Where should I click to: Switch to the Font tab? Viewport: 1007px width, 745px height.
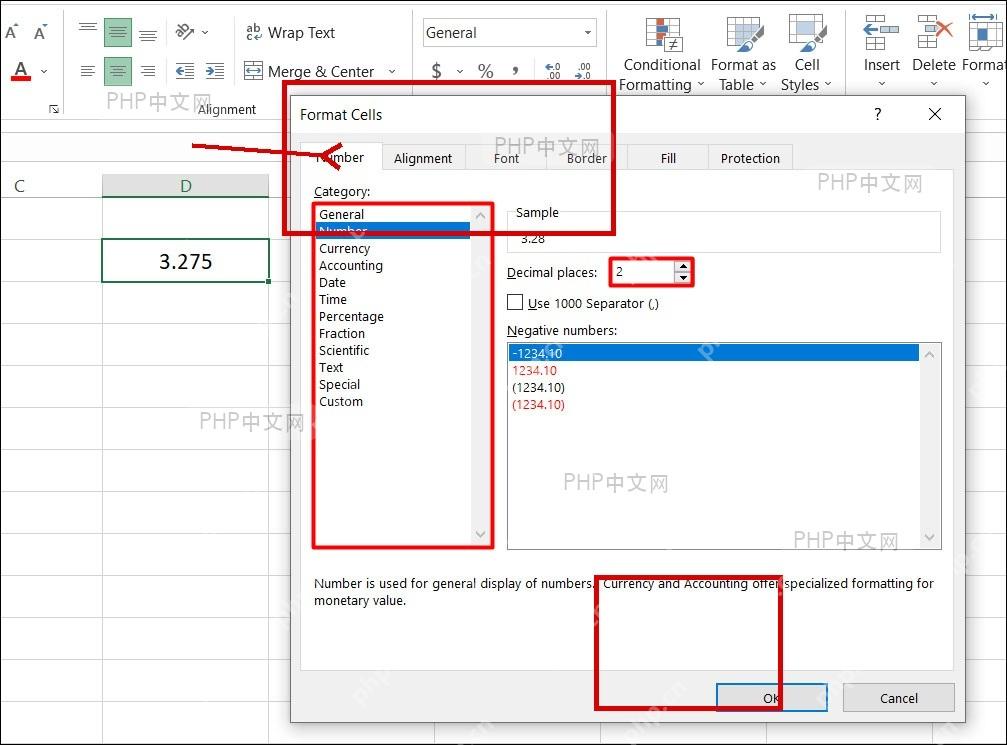pos(506,158)
